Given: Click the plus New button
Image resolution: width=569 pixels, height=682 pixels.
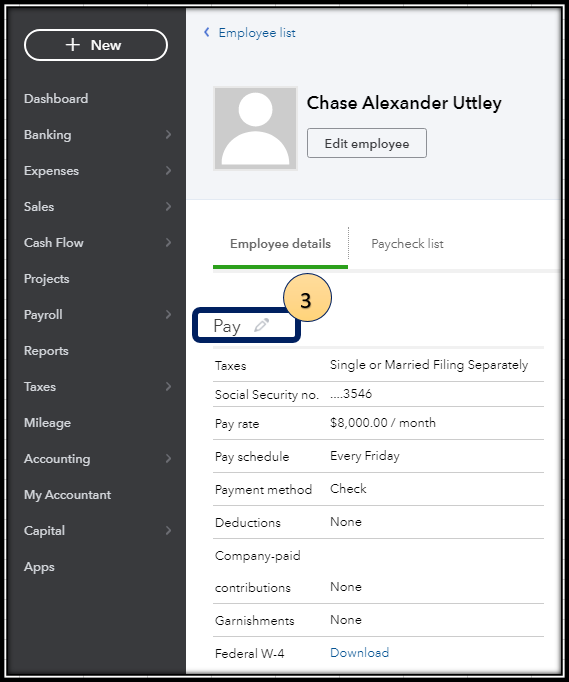Looking at the screenshot, I should click(x=96, y=45).
